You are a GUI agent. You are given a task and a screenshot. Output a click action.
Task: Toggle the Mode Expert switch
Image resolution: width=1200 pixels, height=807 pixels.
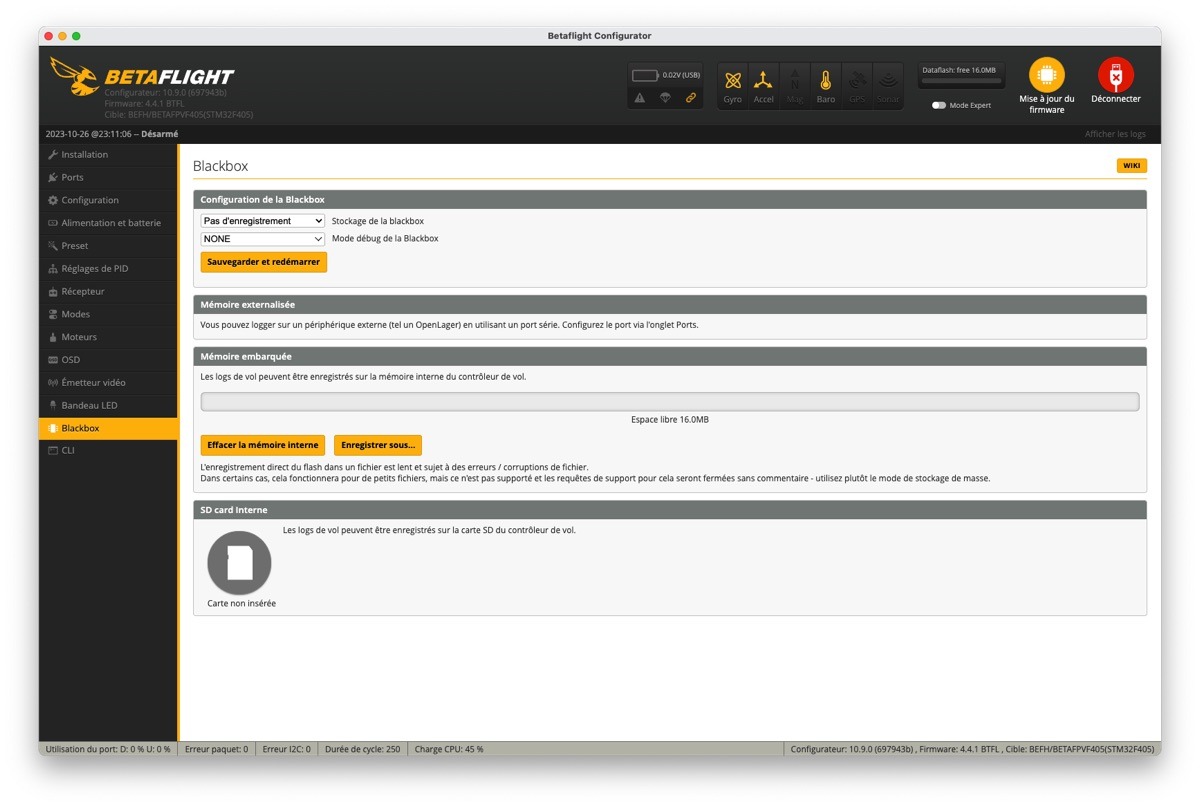[939, 105]
